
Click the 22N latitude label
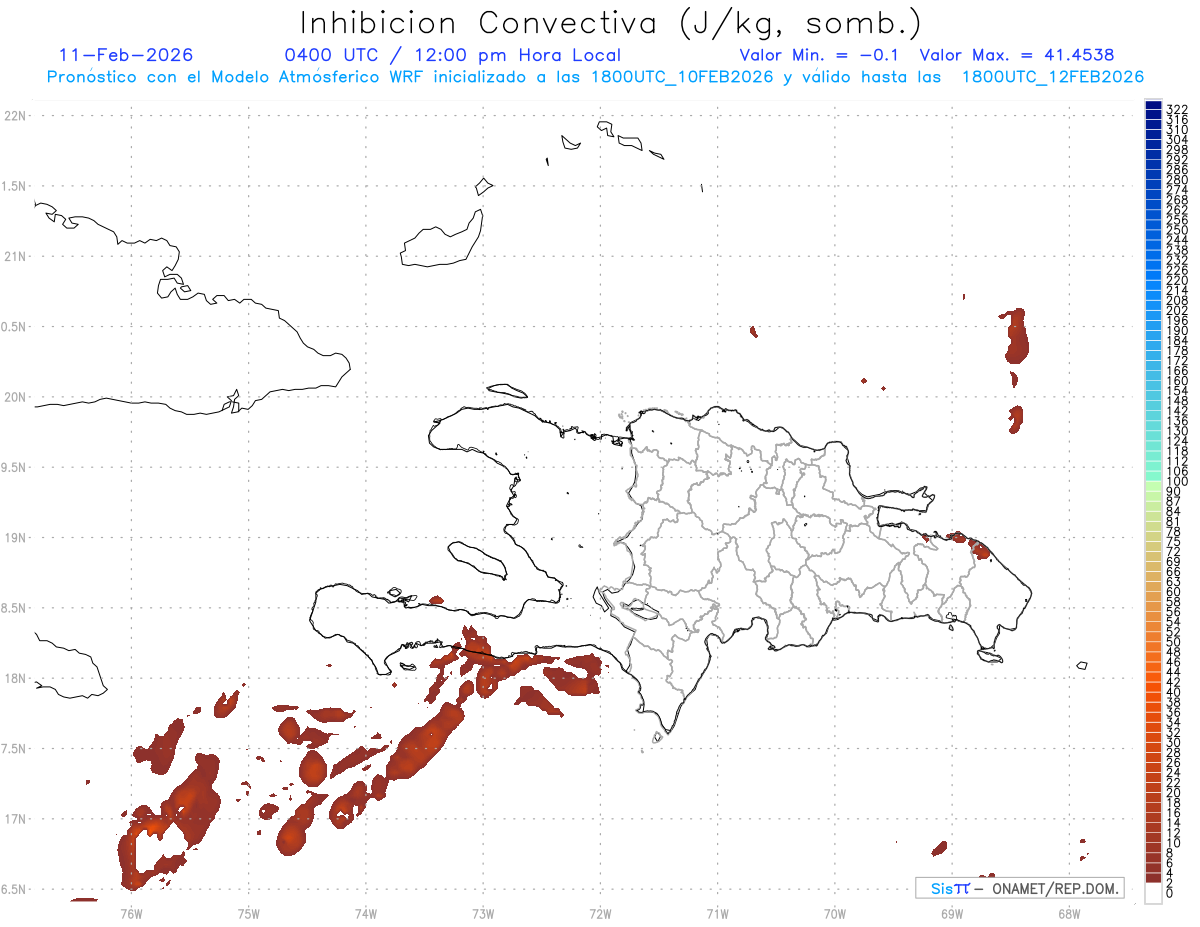[x=14, y=116]
